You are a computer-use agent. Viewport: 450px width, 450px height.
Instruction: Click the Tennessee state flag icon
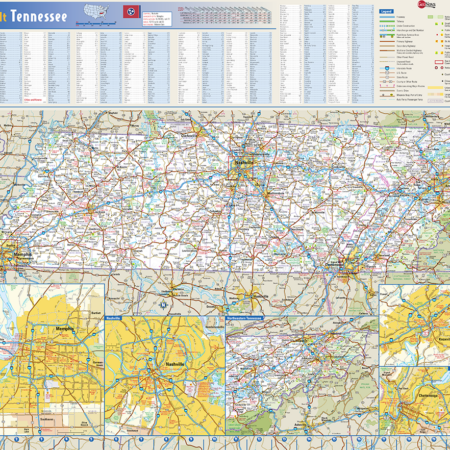(x=131, y=12)
